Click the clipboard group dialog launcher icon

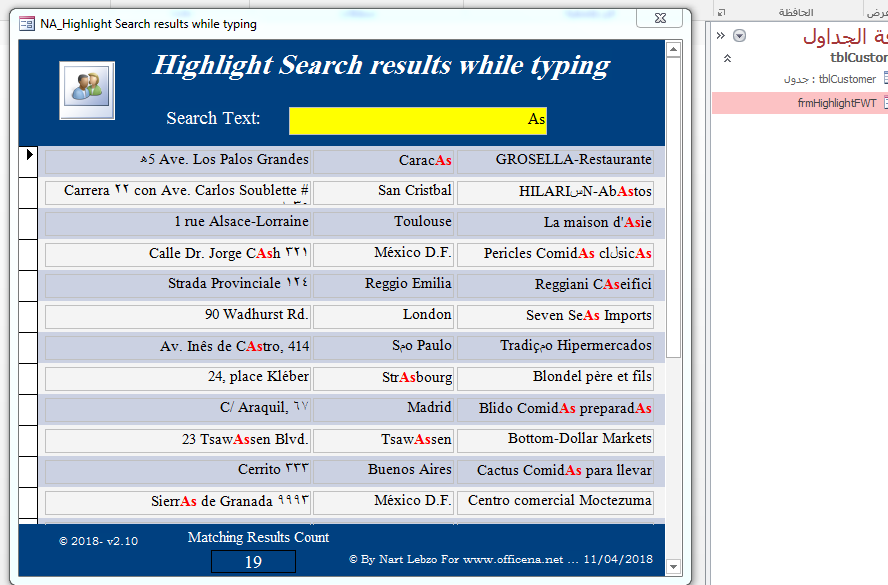click(721, 12)
